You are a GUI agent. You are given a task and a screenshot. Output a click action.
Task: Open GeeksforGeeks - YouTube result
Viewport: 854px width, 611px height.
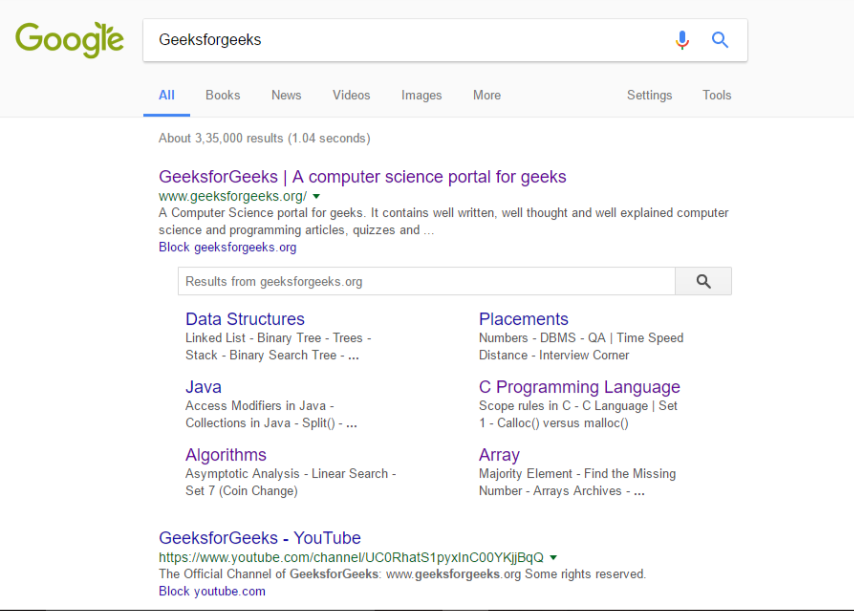point(260,538)
